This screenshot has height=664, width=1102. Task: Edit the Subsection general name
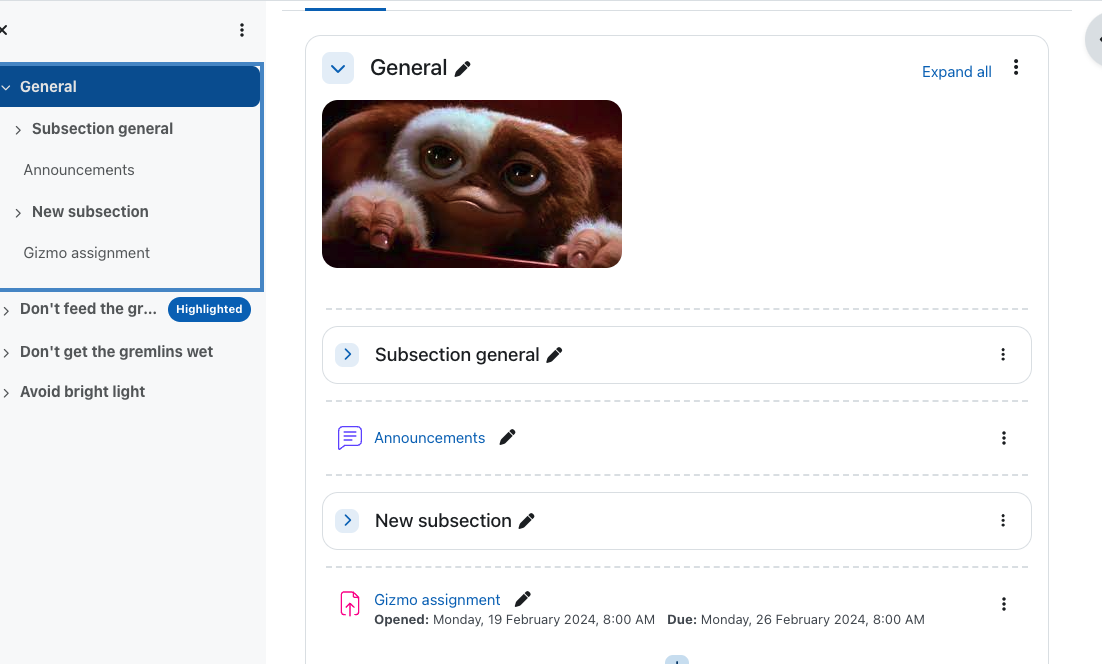[x=555, y=355]
